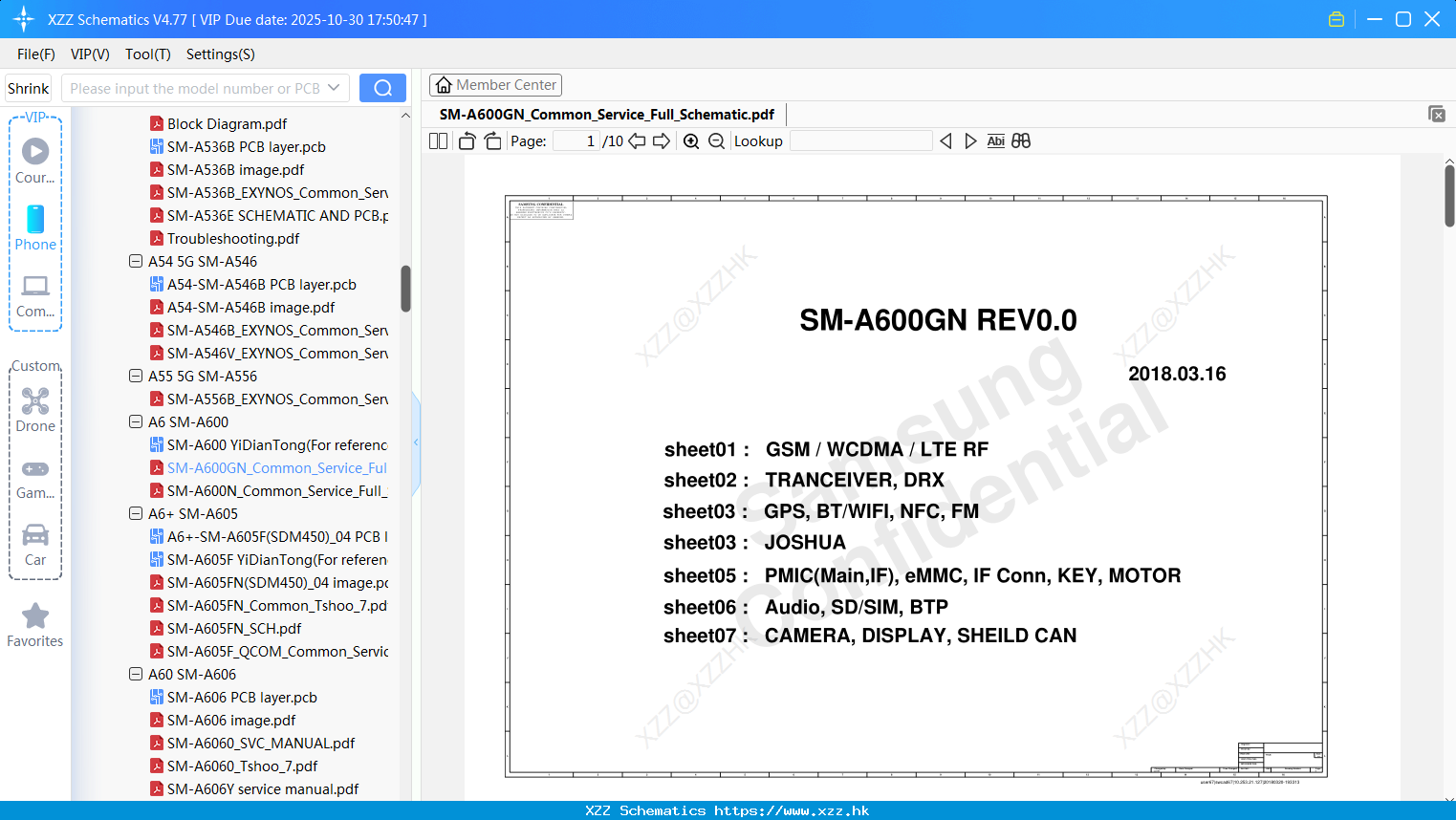Find previous lookup result
Image resolution: width=1456 pixels, height=820 pixels.
pyautogui.click(x=945, y=140)
